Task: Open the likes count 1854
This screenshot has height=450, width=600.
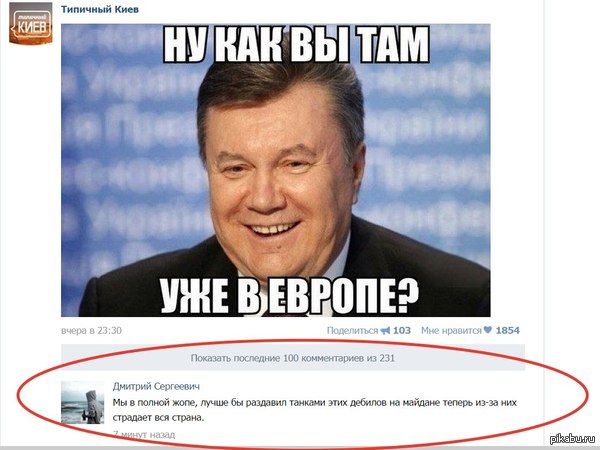Action: click(x=508, y=330)
